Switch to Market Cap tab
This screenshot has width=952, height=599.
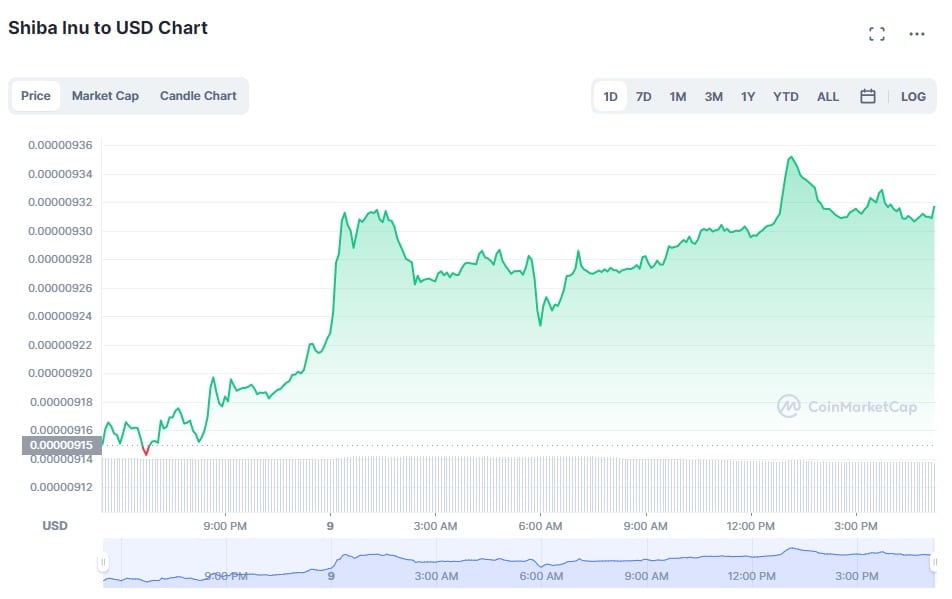pyautogui.click(x=105, y=96)
